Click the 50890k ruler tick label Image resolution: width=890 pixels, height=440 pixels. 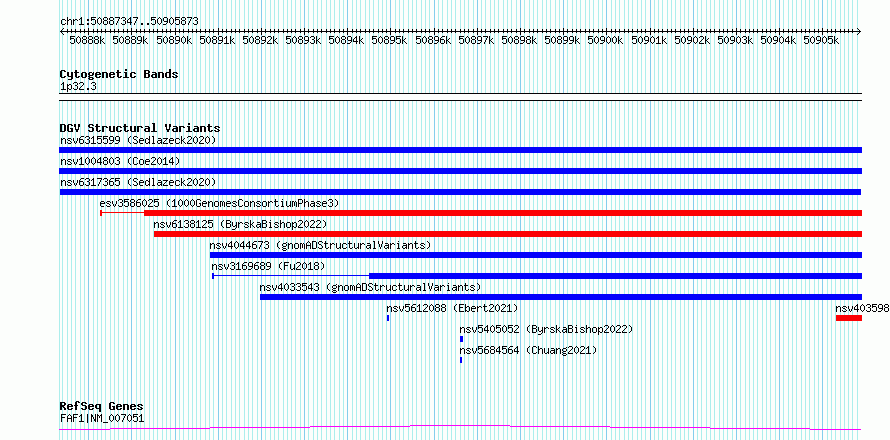point(174,40)
